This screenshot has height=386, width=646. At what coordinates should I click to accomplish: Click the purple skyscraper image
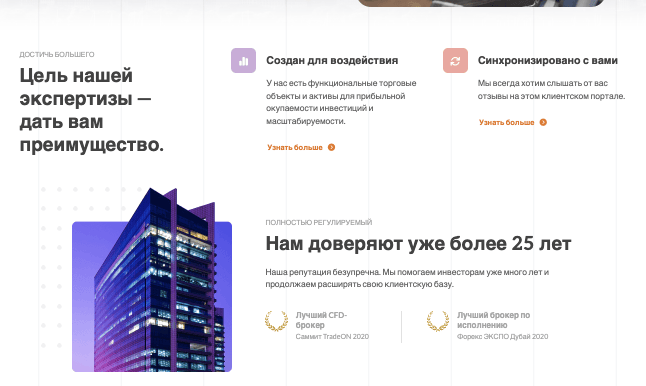click(152, 280)
